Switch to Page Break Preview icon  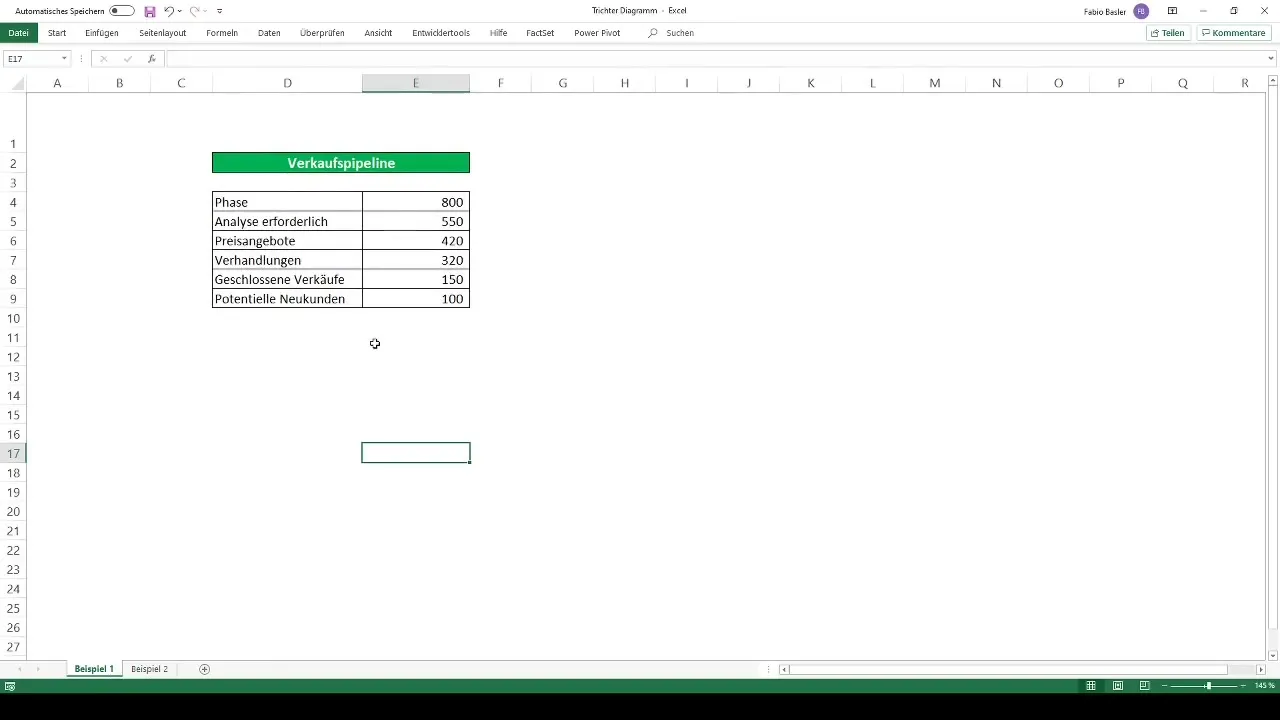click(1145, 686)
